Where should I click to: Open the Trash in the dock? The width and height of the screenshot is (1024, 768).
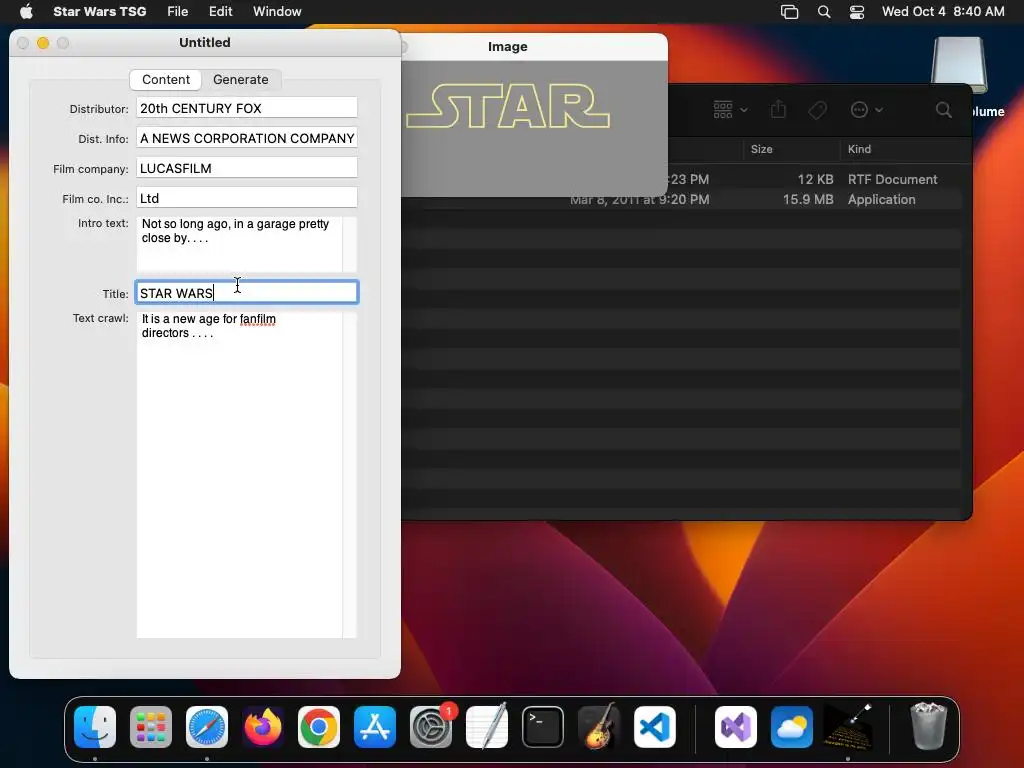coord(928,727)
